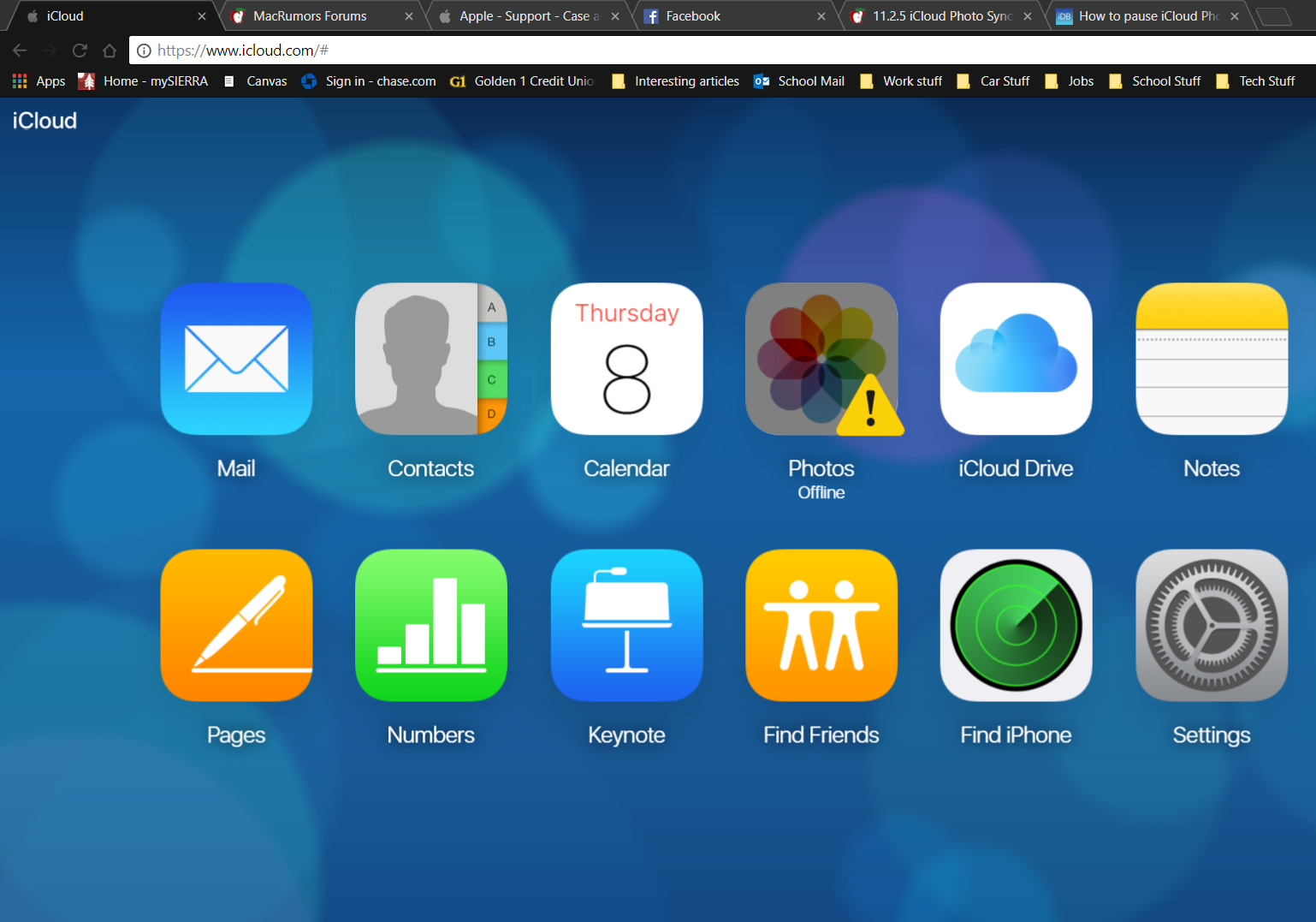Open the Mail app icon
1316x922 pixels.
click(x=236, y=359)
